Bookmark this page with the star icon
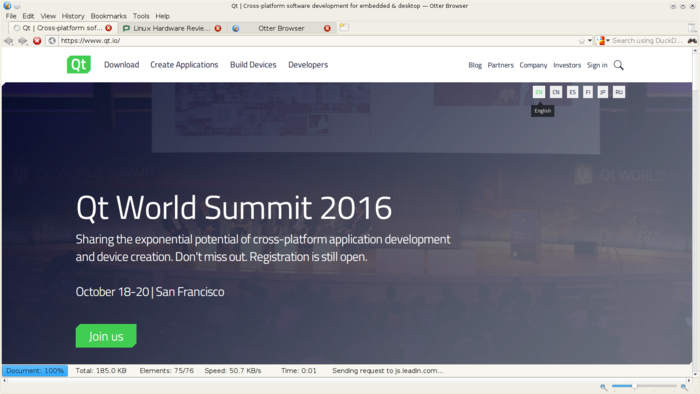 pyautogui.click(x=581, y=41)
